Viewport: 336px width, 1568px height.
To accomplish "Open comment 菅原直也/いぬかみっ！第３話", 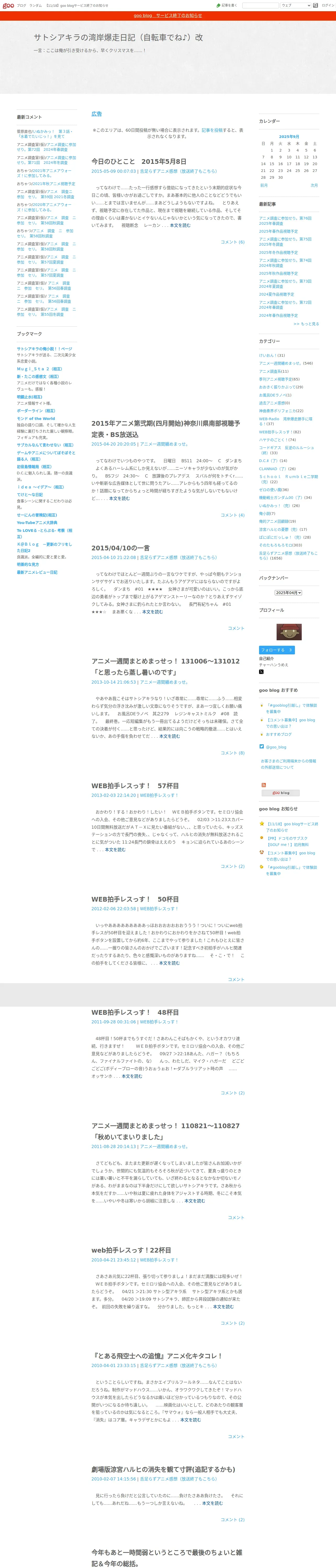I will 45,134.
